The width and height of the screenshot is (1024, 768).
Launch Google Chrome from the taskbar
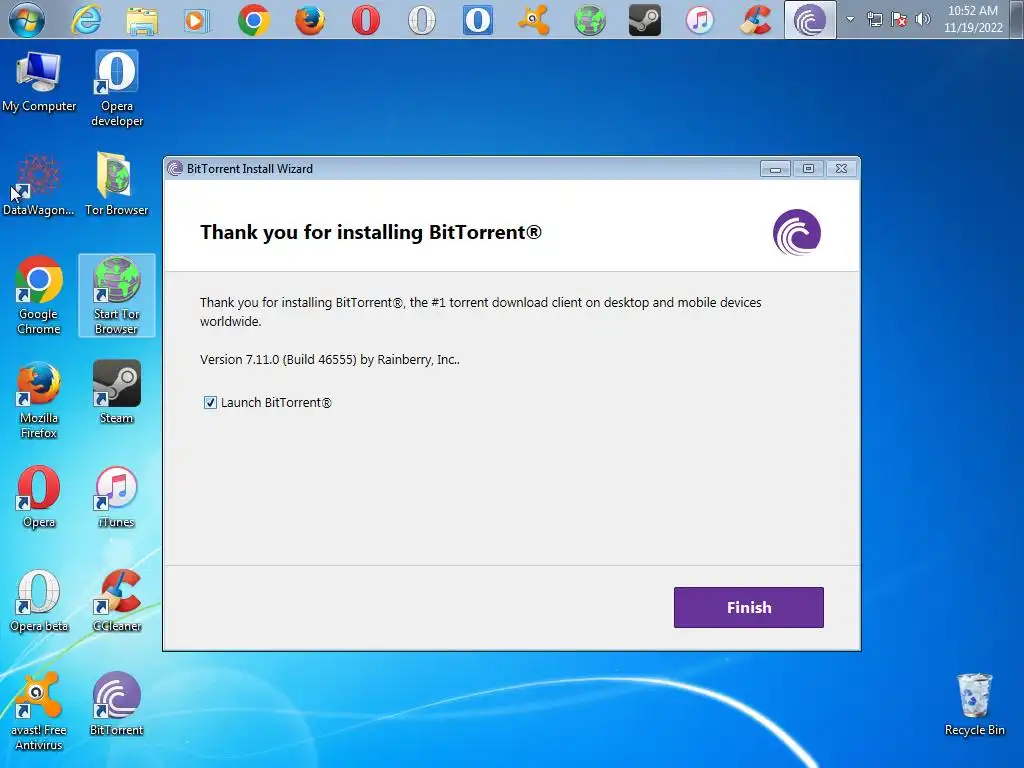[x=254, y=20]
